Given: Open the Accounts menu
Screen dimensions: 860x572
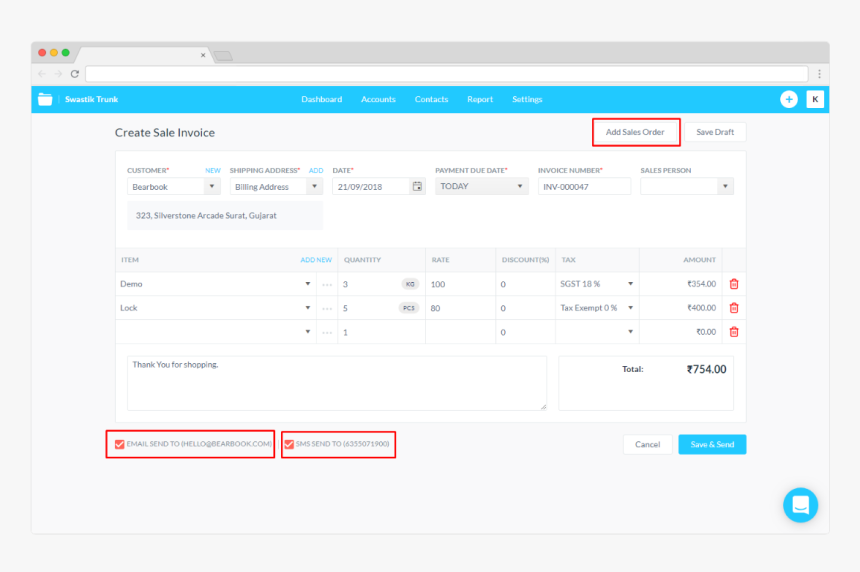Looking at the screenshot, I should [378, 99].
